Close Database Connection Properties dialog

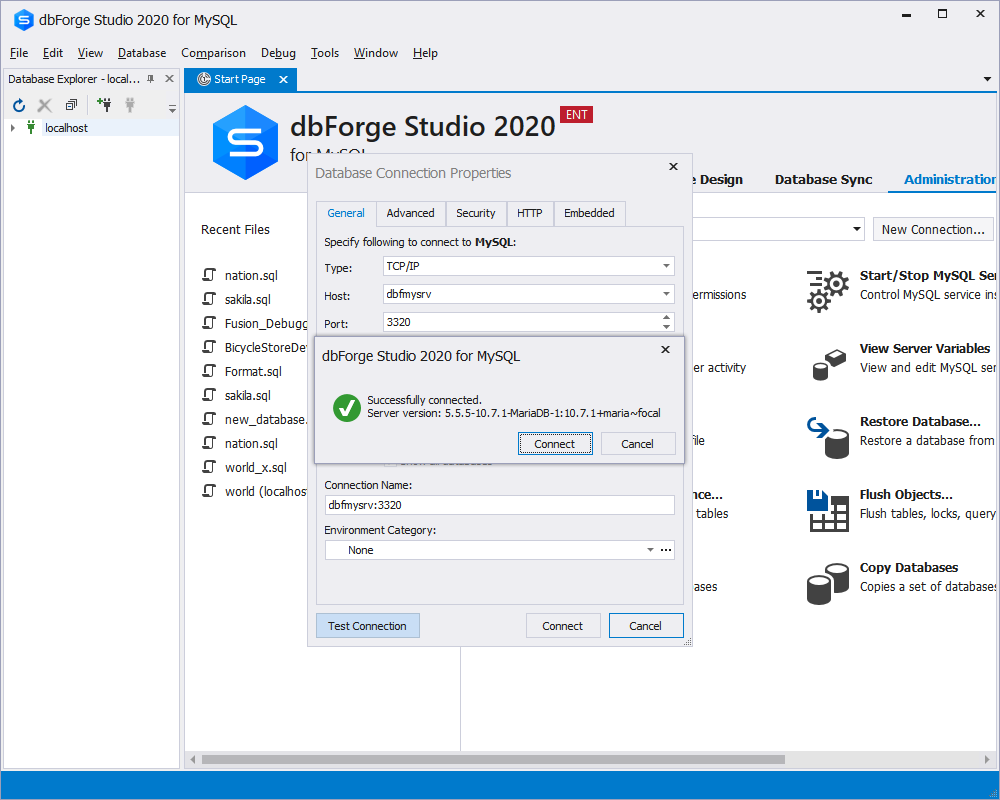pyautogui.click(x=673, y=167)
